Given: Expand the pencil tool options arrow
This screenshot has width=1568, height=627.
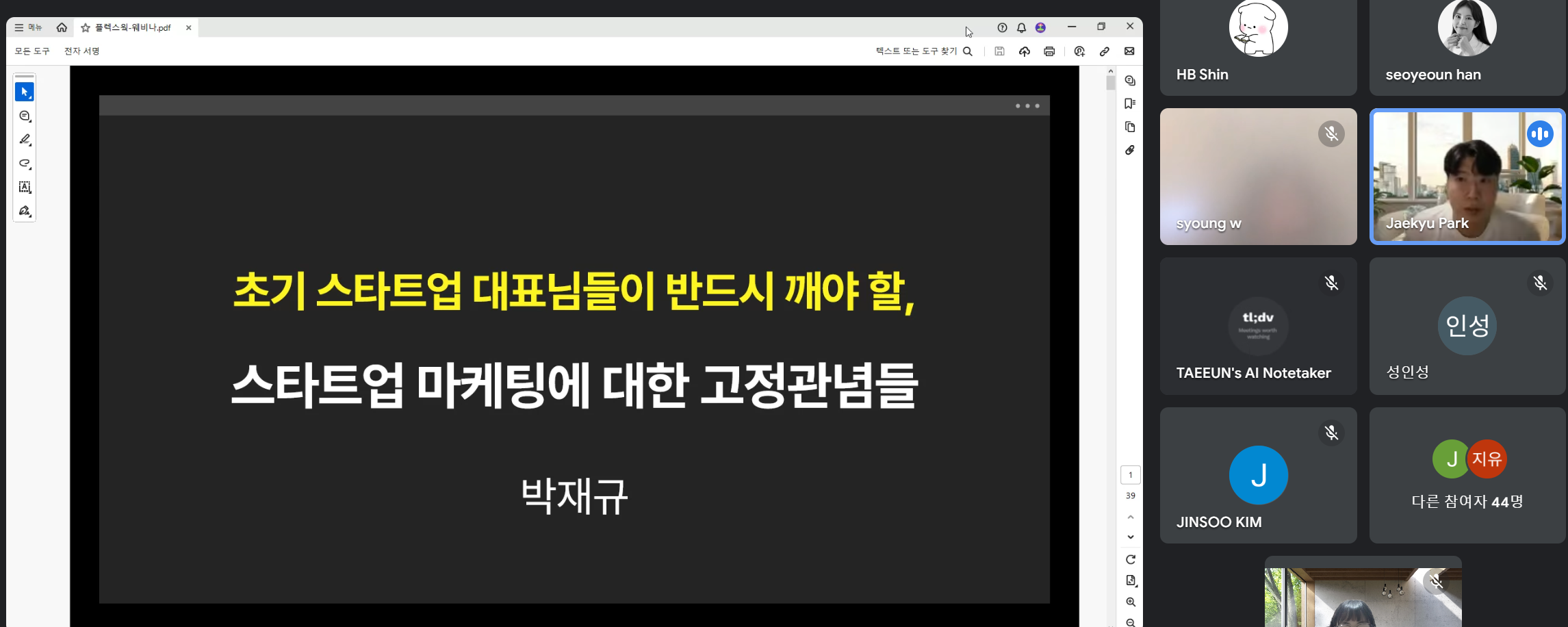Looking at the screenshot, I should 31,145.
